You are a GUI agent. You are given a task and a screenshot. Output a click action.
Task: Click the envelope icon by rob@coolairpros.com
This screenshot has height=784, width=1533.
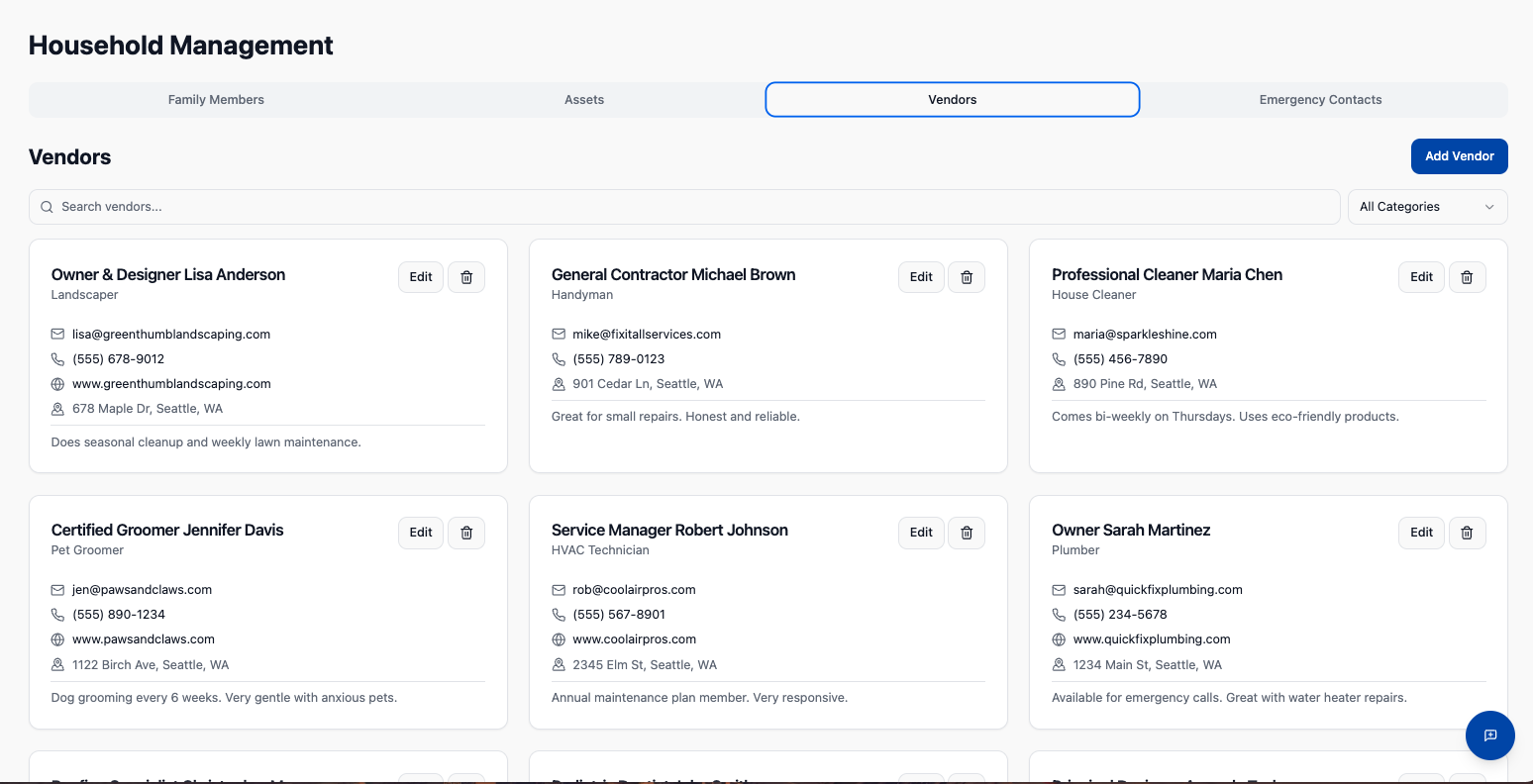[559, 590]
